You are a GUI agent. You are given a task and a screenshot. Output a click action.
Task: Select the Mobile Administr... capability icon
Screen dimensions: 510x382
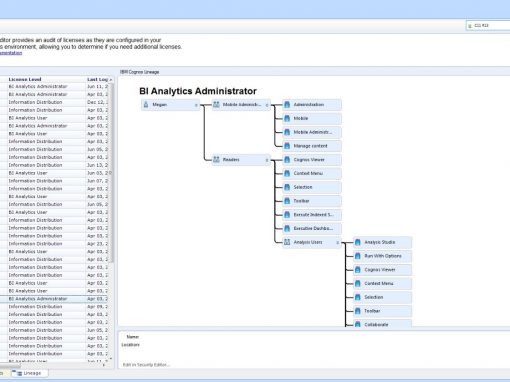click(287, 132)
